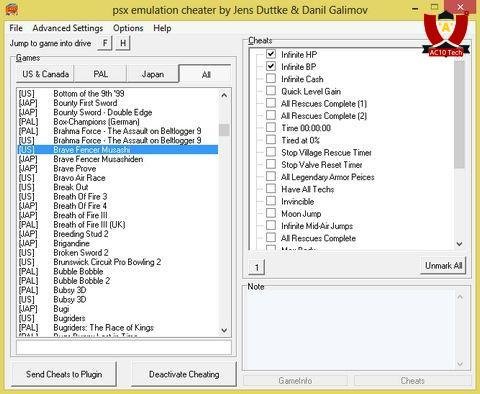The width and height of the screenshot is (480, 394).
Task: Select Breath Of Fire 4
Action: [118, 206]
